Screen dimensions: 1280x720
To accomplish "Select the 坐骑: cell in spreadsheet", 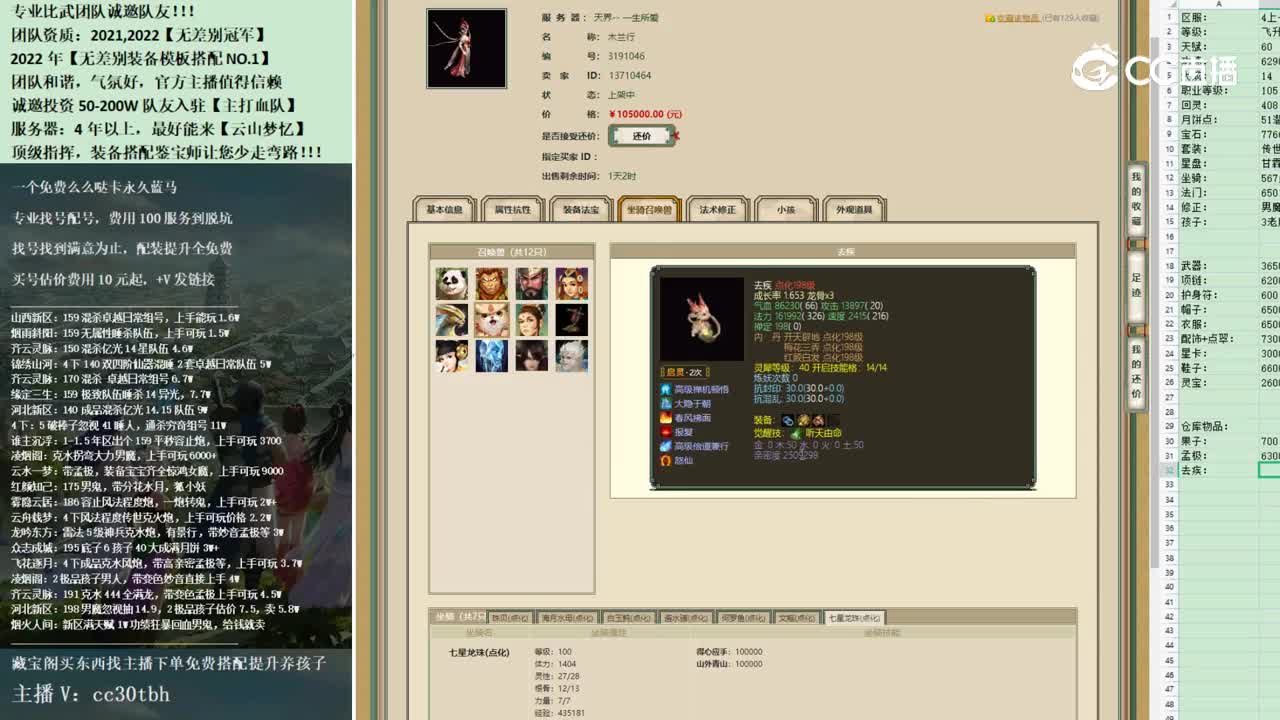I will [x=1217, y=178].
